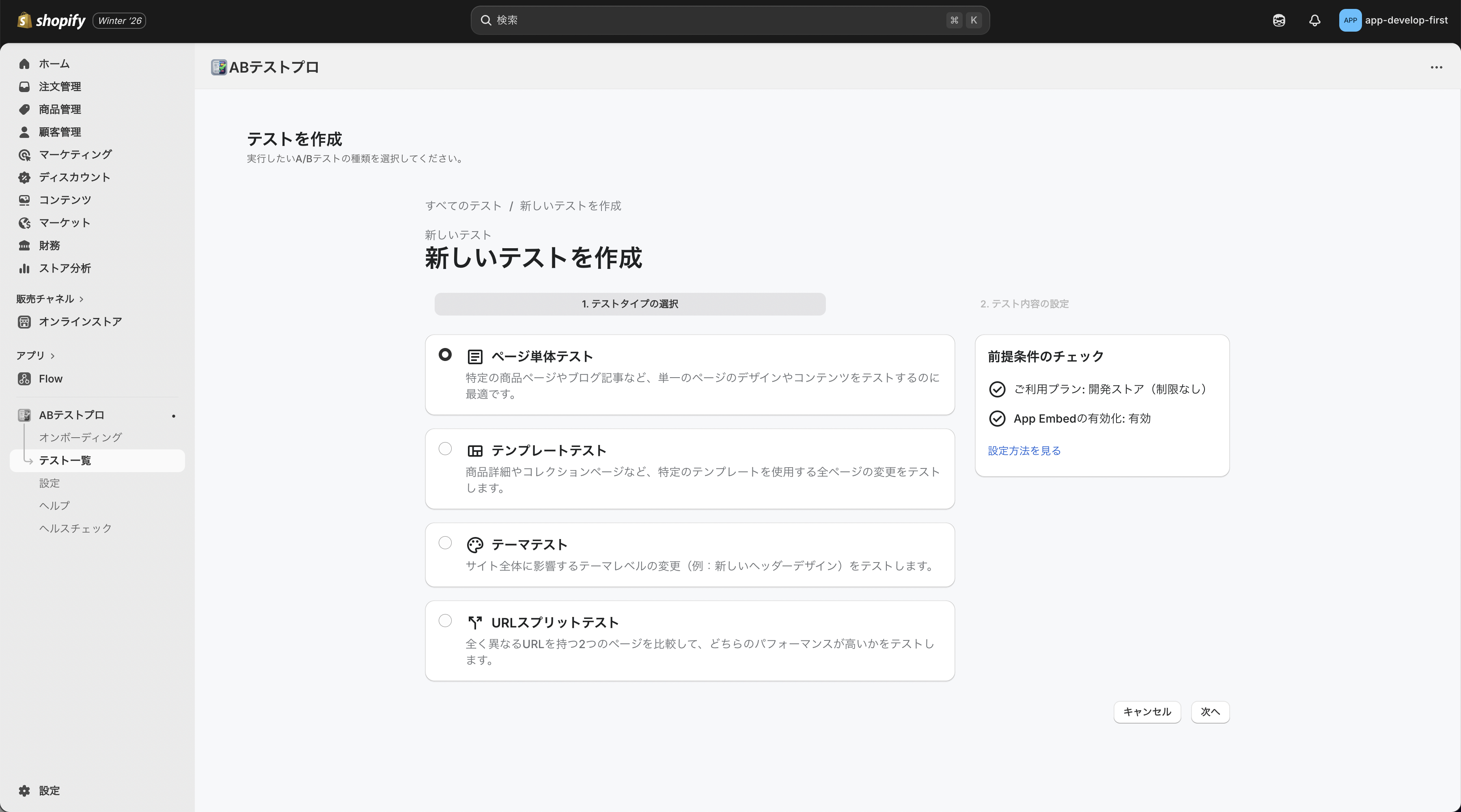Screen dimensions: 1461x812
Task: Open テスト一覧 in the sidebar
Action: (x=97, y=460)
